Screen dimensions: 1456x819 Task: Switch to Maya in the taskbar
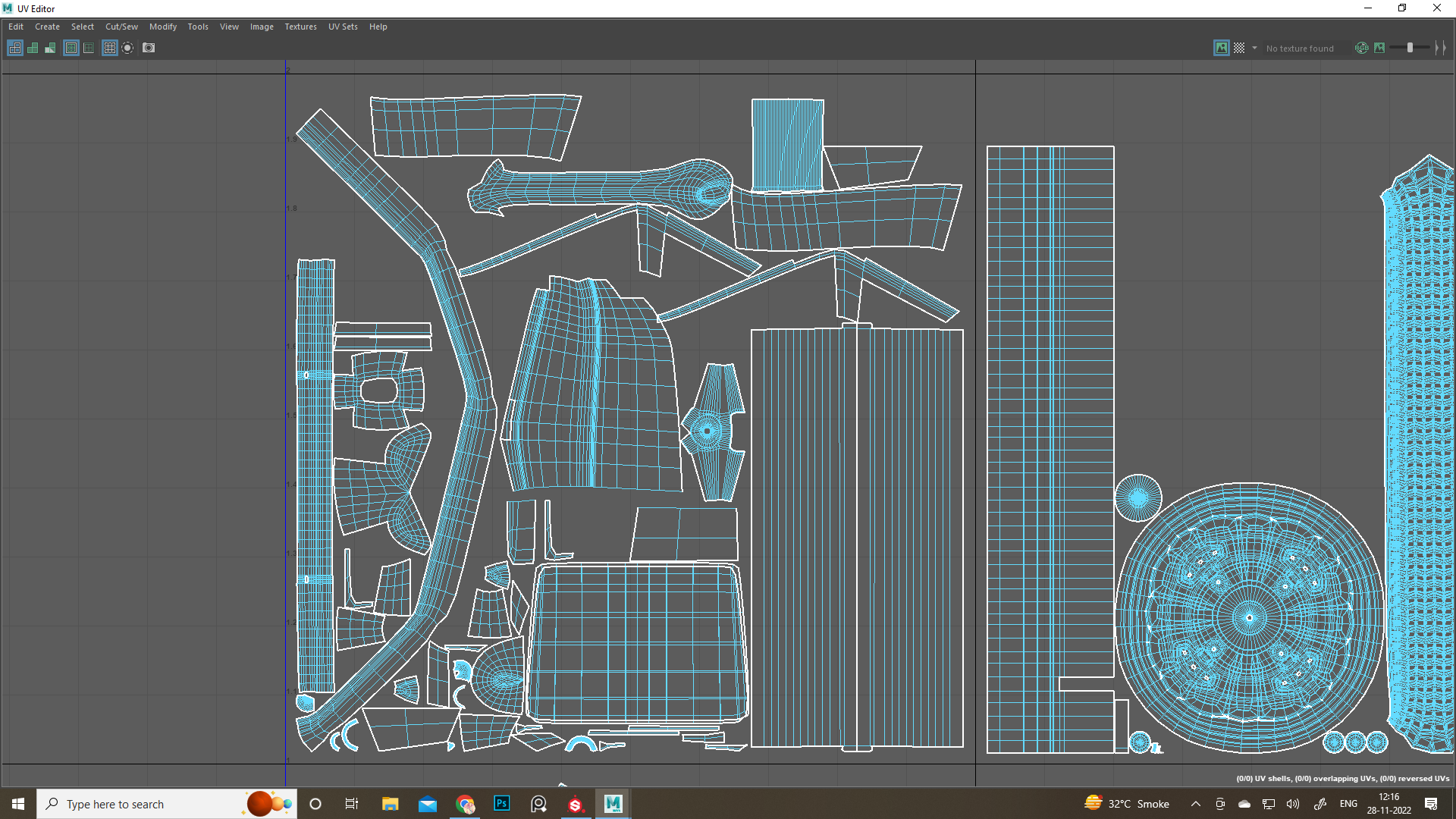[613, 804]
